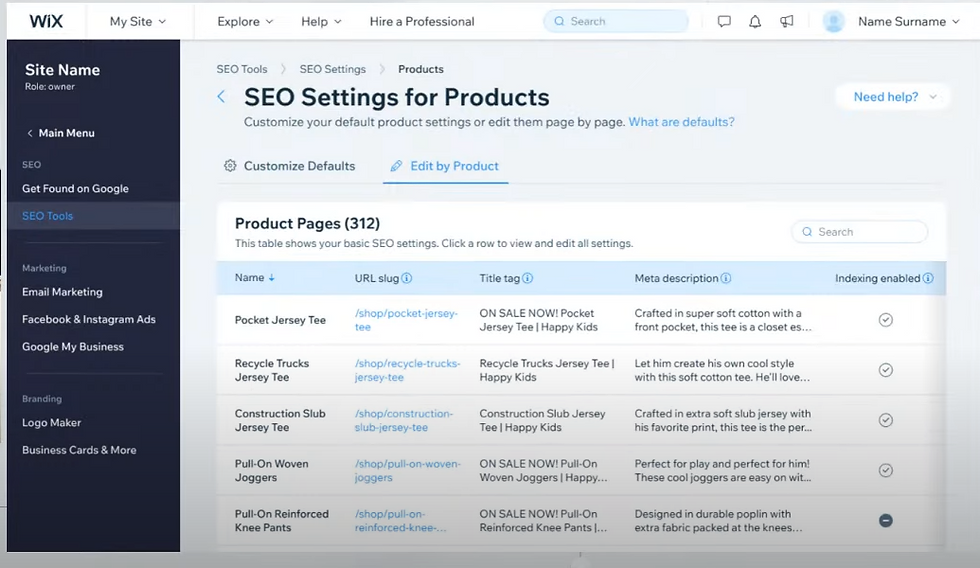This screenshot has width=980, height=568.
Task: Toggle indexing for Pocket Jersey Tee
Action: [x=886, y=320]
